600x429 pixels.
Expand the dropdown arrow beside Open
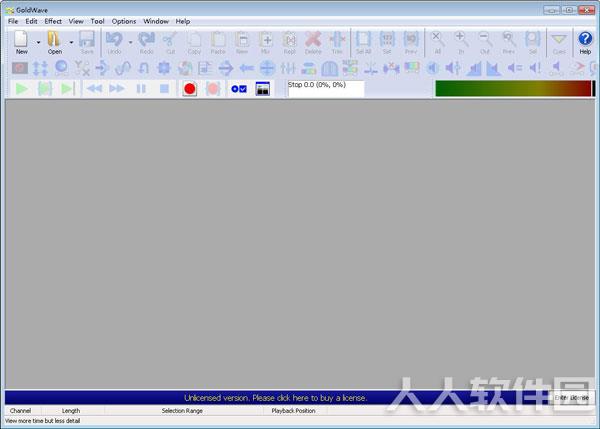71,42
